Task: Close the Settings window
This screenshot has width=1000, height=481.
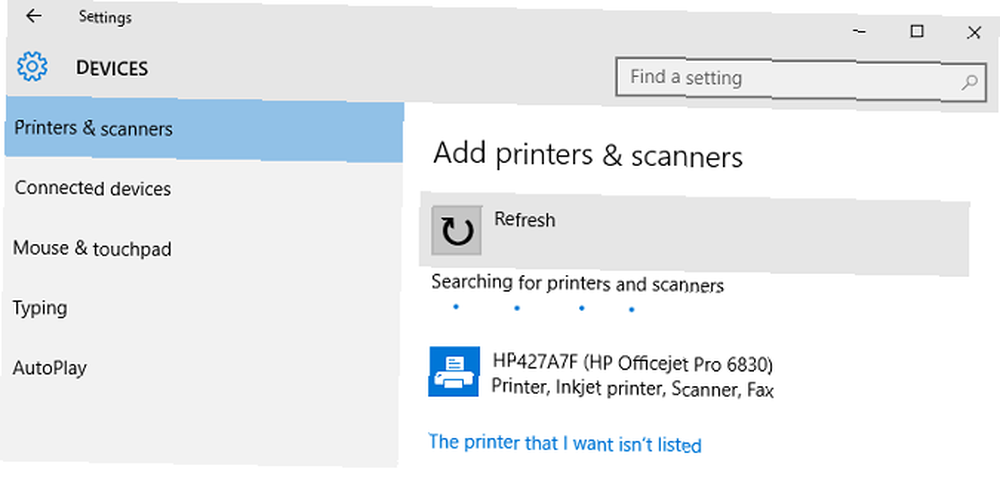Action: (x=973, y=33)
